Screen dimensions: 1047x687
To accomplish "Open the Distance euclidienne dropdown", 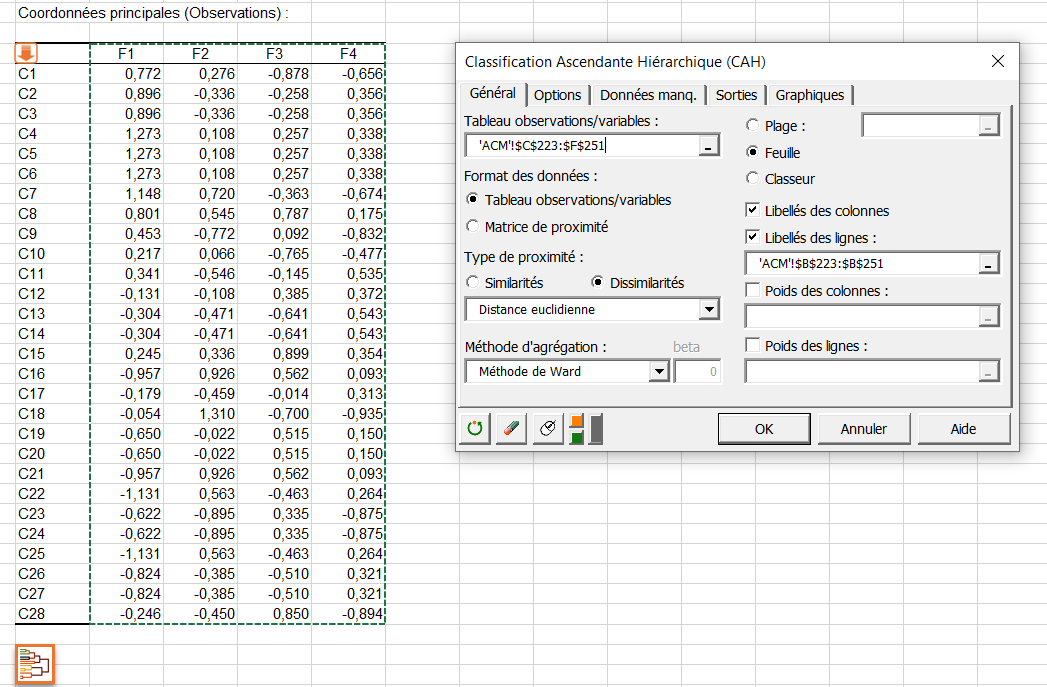I will [709, 310].
